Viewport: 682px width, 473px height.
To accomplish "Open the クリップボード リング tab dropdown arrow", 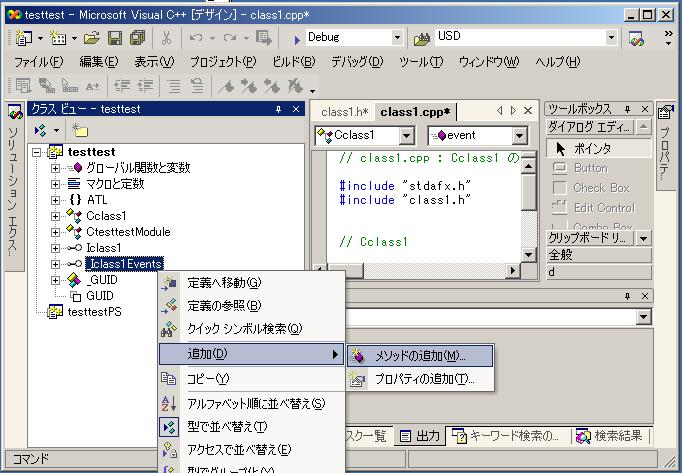I will (x=644, y=238).
